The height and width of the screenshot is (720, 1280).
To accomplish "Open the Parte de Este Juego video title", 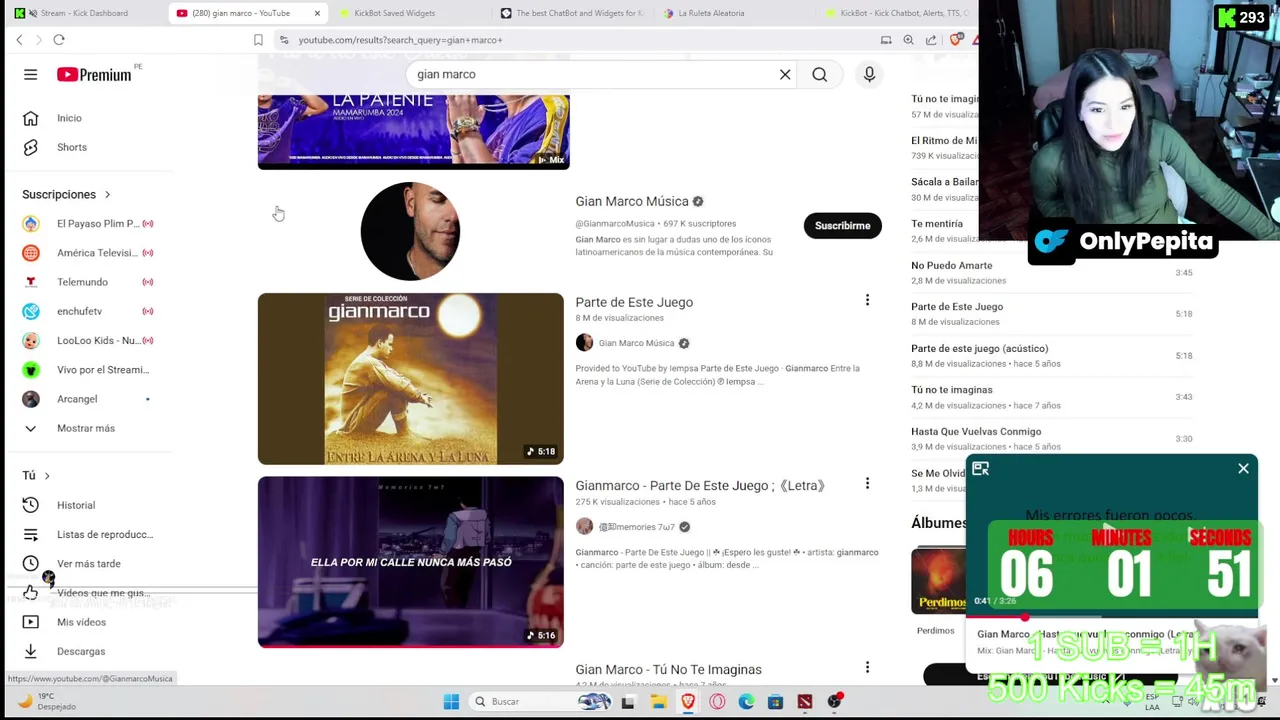I will click(x=634, y=302).
